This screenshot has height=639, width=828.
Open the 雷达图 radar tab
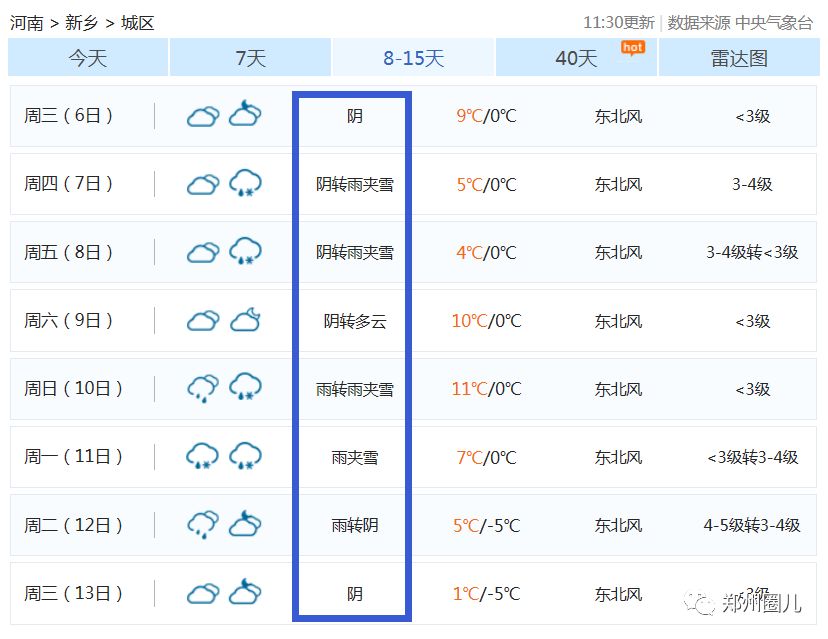[x=739, y=58]
